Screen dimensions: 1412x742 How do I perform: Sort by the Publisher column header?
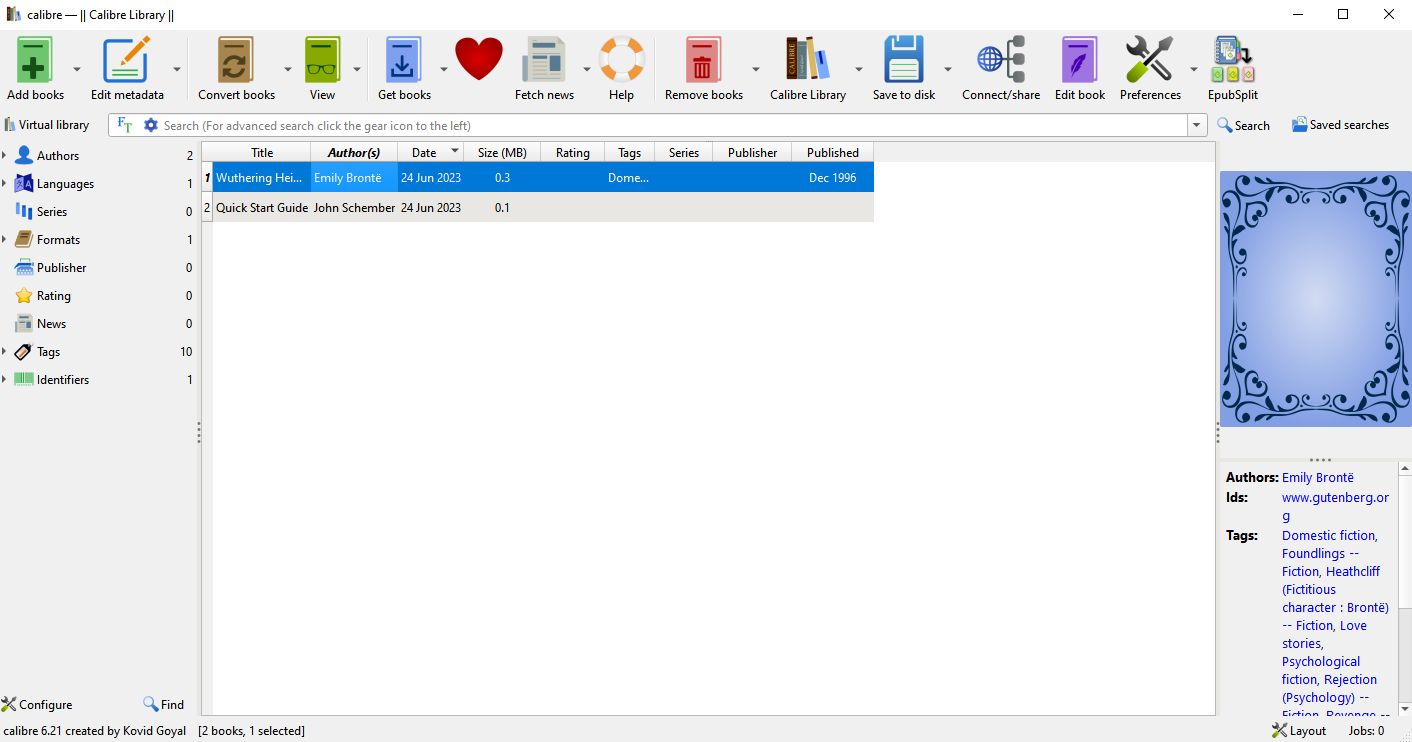pos(752,152)
